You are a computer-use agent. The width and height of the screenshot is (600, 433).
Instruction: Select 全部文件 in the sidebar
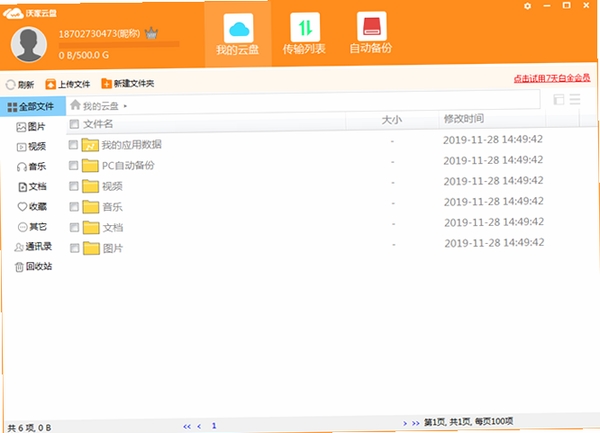tap(33, 106)
